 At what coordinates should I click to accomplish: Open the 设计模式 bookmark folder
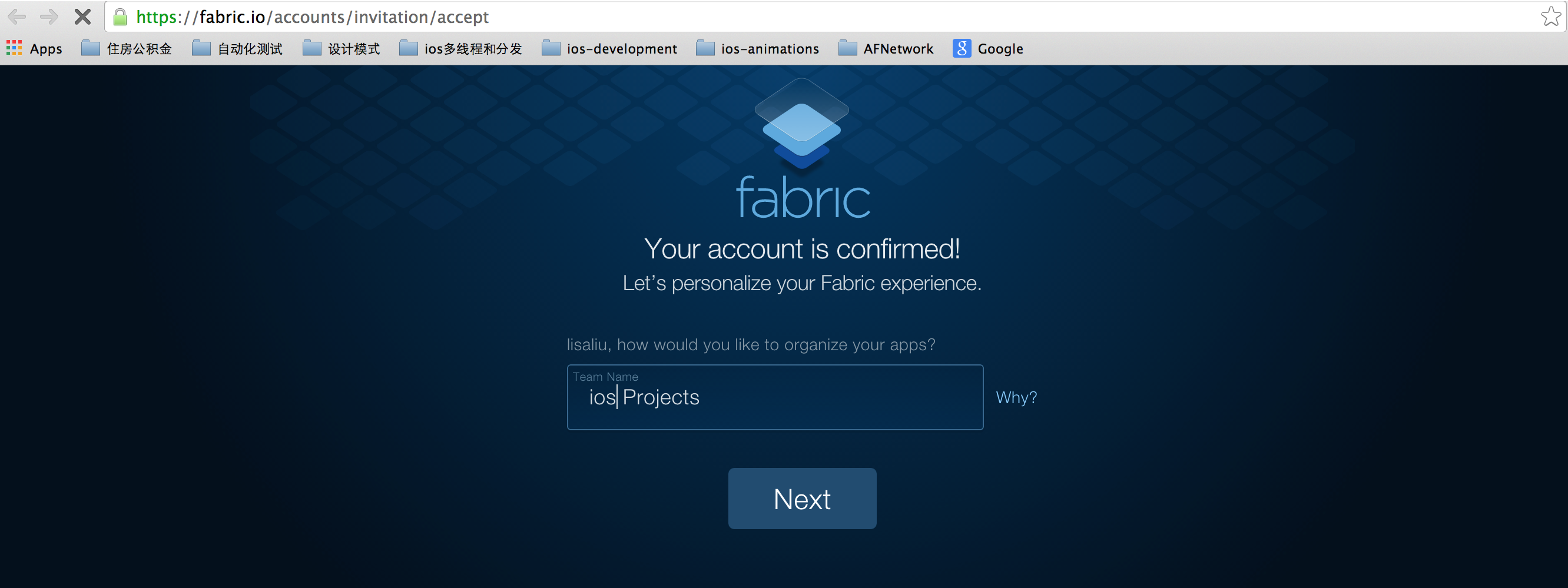[x=342, y=49]
